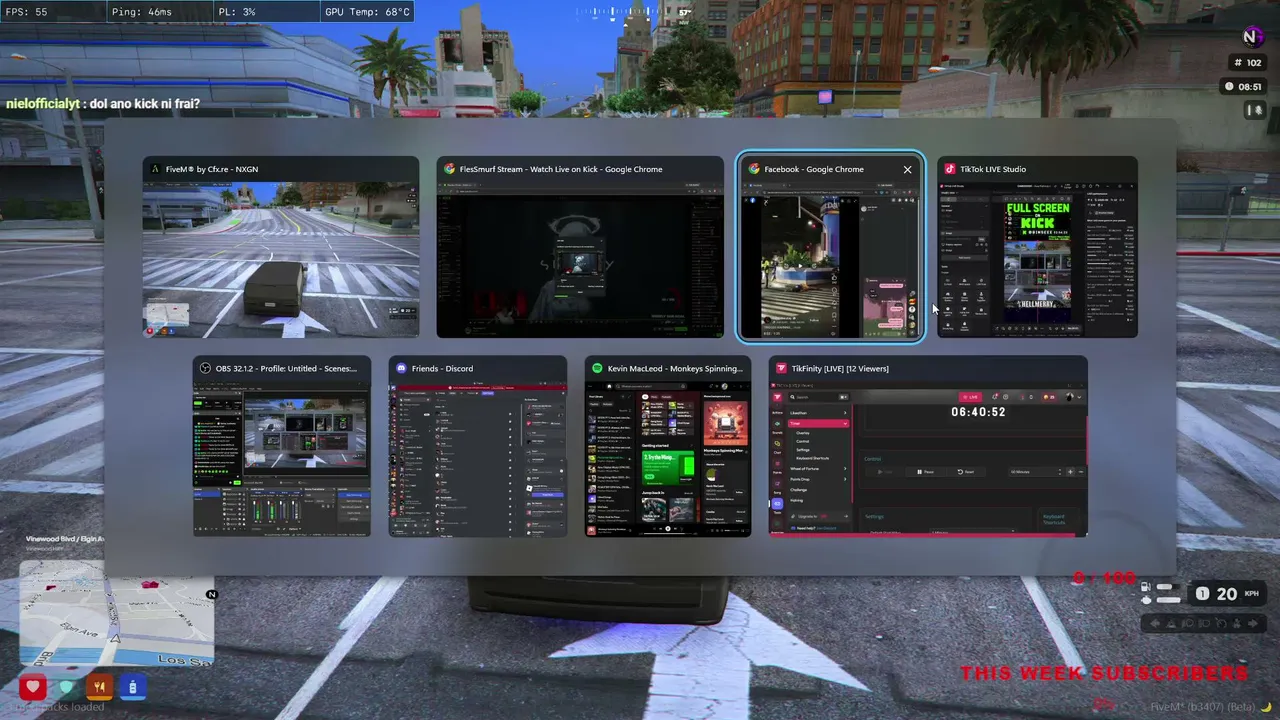Click the 'Vinewood Blvd / Elgin Ave' street label
The image size is (1280, 720).
[x=65, y=539]
